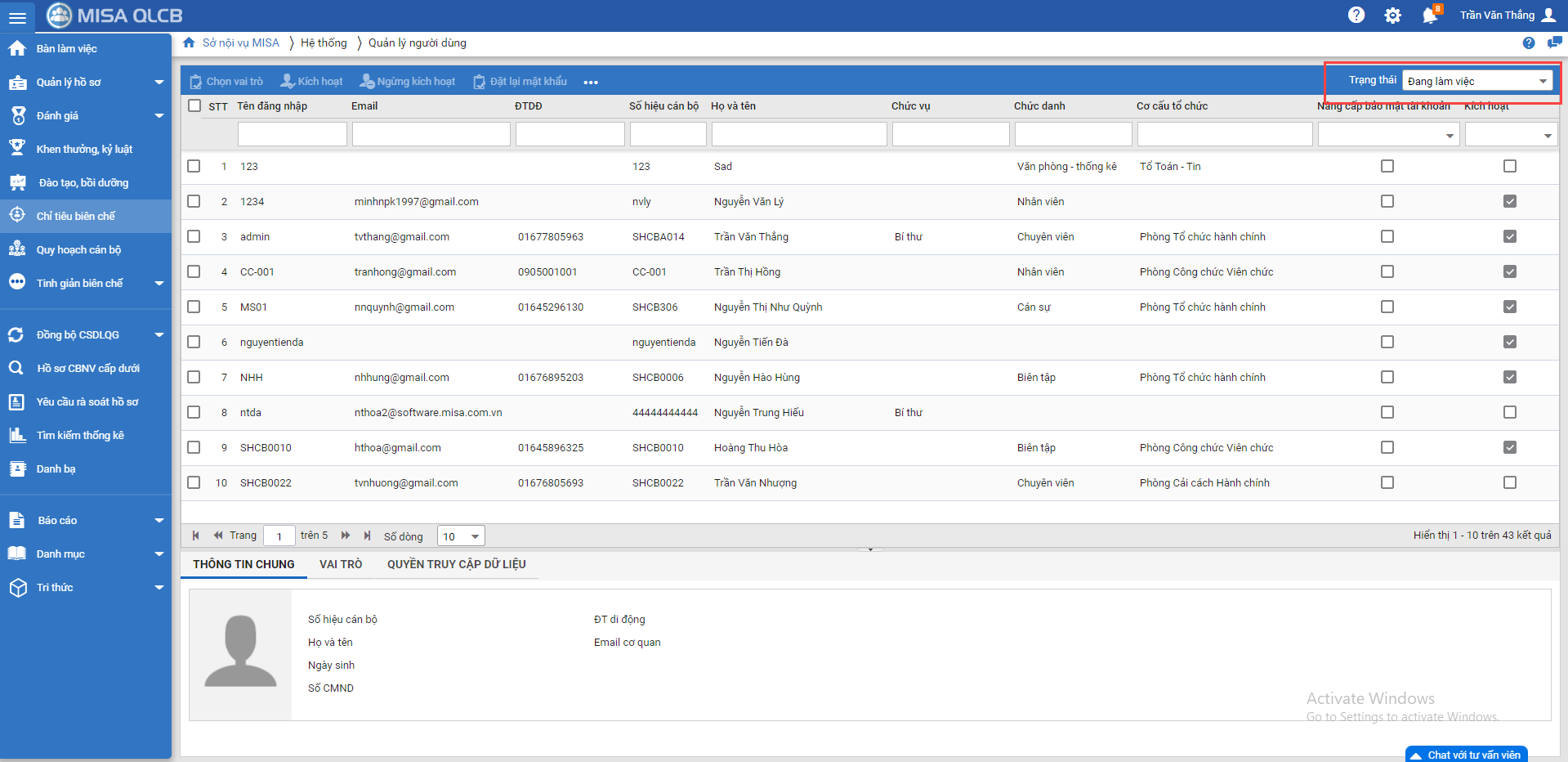Click the more options ellipsis in toolbar
Image resolution: width=1568 pixels, height=762 pixels.
pyautogui.click(x=591, y=82)
